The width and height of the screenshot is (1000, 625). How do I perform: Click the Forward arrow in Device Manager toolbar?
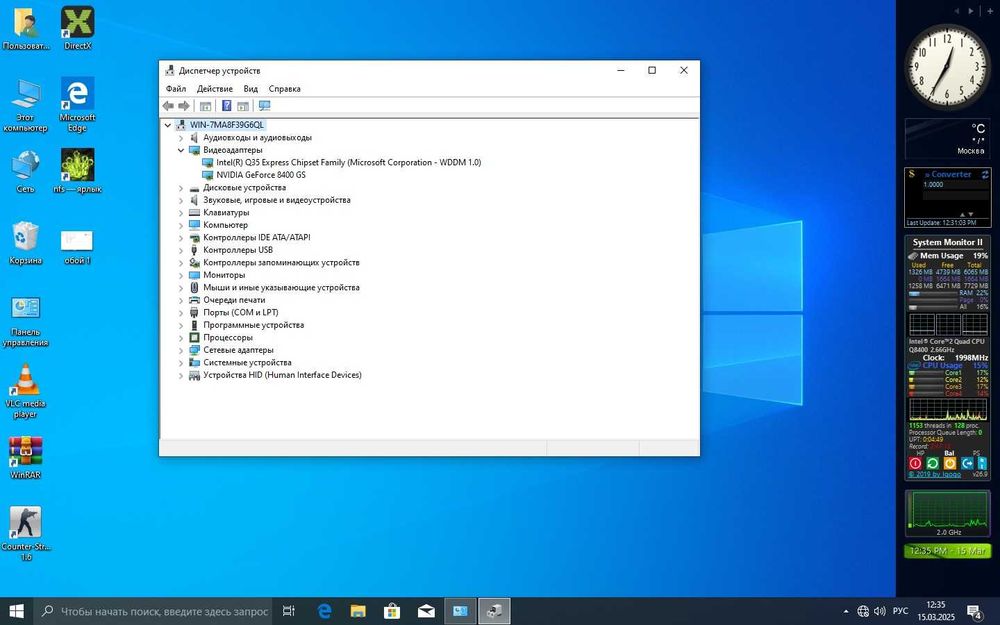tap(184, 106)
